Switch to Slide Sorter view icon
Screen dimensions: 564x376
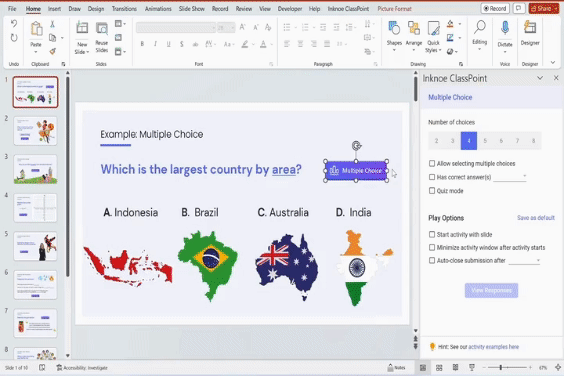click(439, 367)
